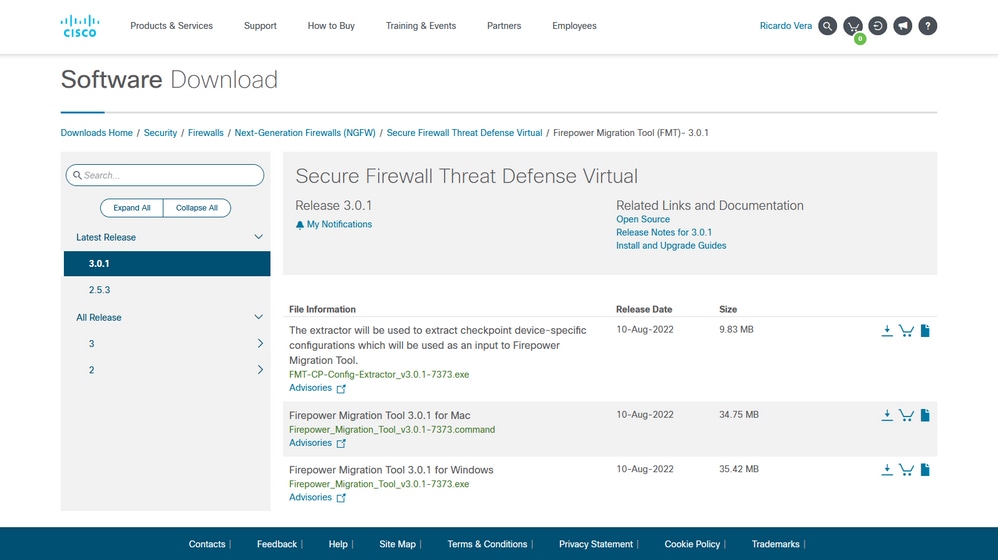
Task: Collapse the Latest Release section chevron
Action: tap(258, 237)
